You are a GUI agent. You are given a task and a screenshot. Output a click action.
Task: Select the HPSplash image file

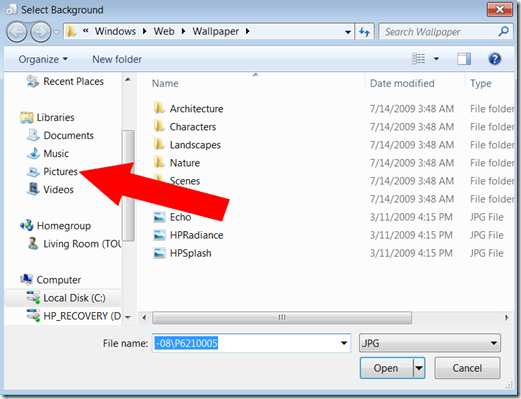[x=190, y=253]
